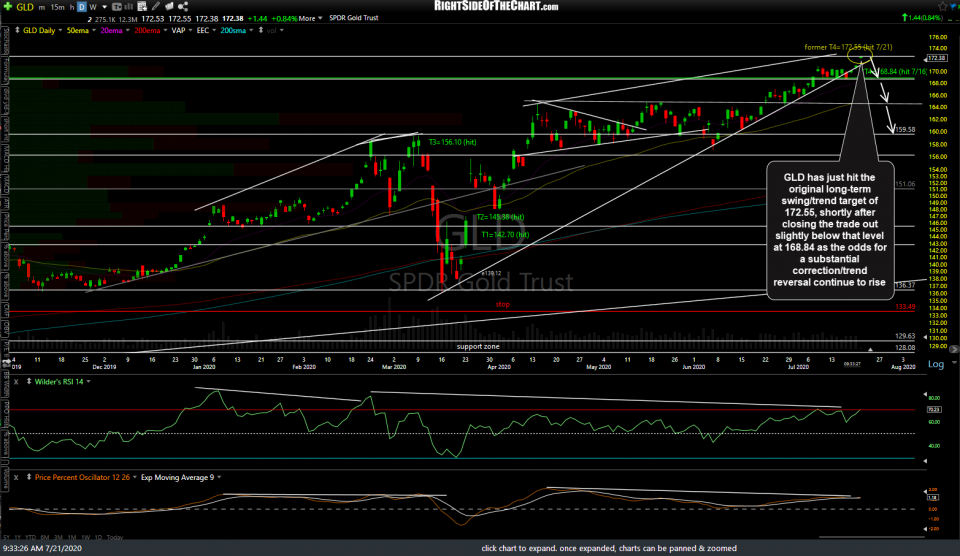Open the timeframe dropdown arrow after W
The image size is (960, 556).
(x=105, y=7)
